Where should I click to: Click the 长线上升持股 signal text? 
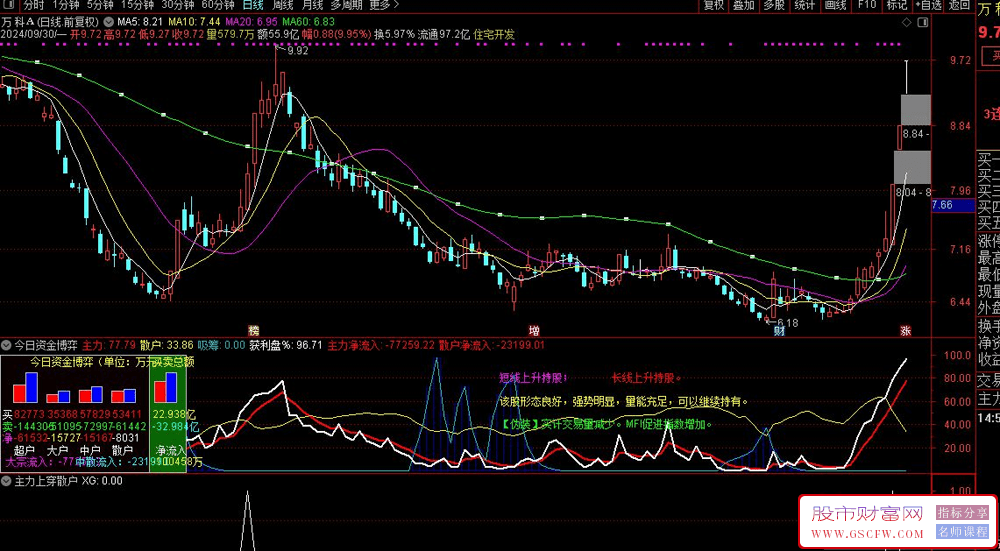click(x=646, y=377)
